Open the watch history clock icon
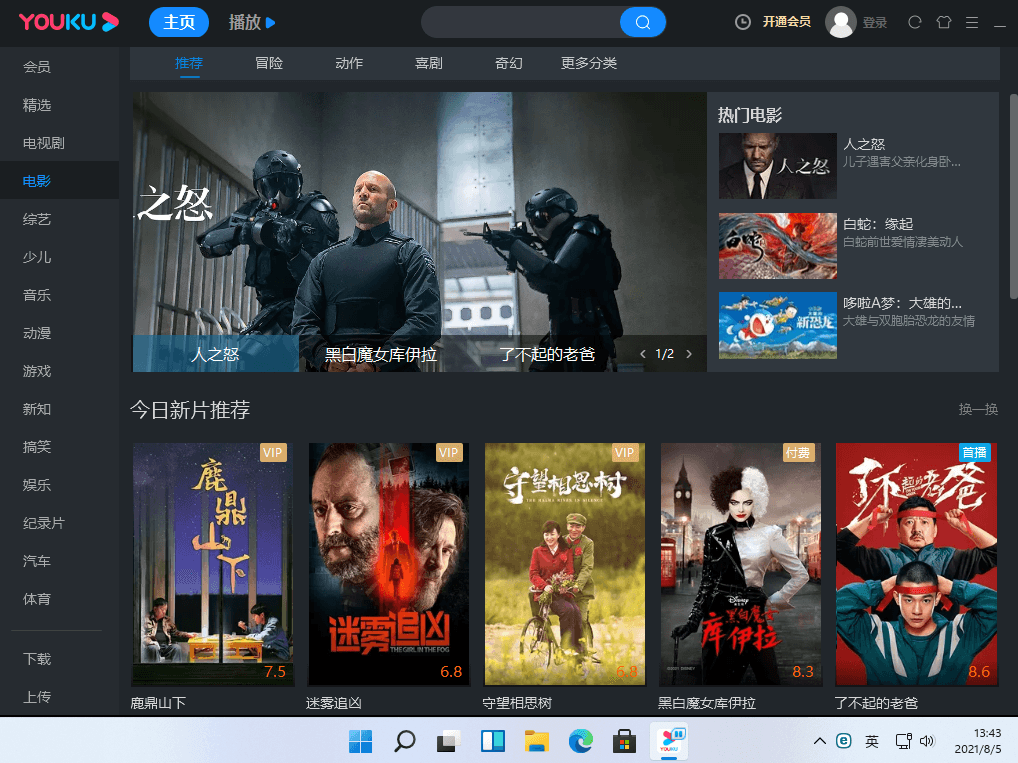This screenshot has width=1018, height=763. (743, 22)
